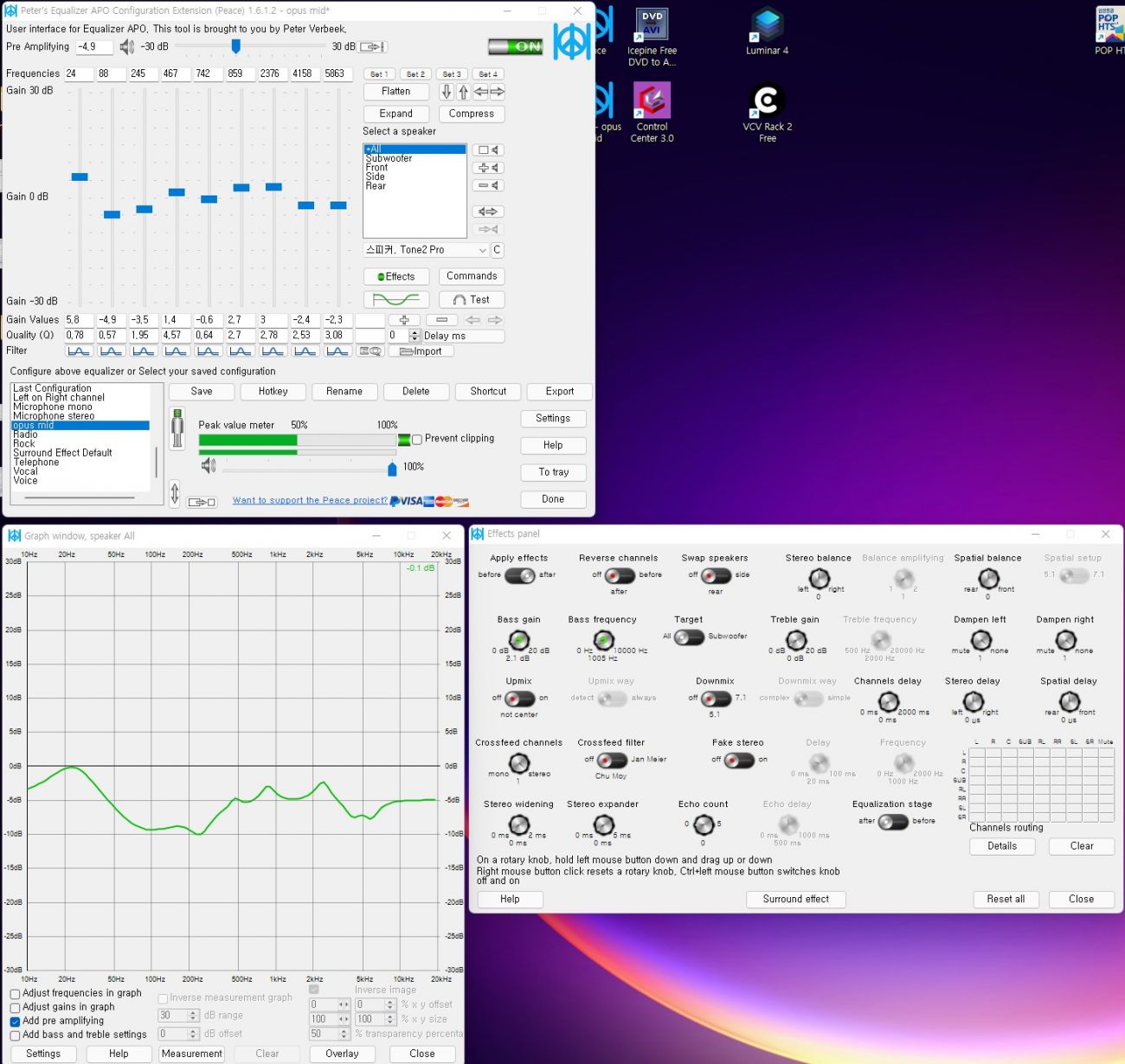
Task: Toggle the green ON power switch
Action: coord(515,47)
